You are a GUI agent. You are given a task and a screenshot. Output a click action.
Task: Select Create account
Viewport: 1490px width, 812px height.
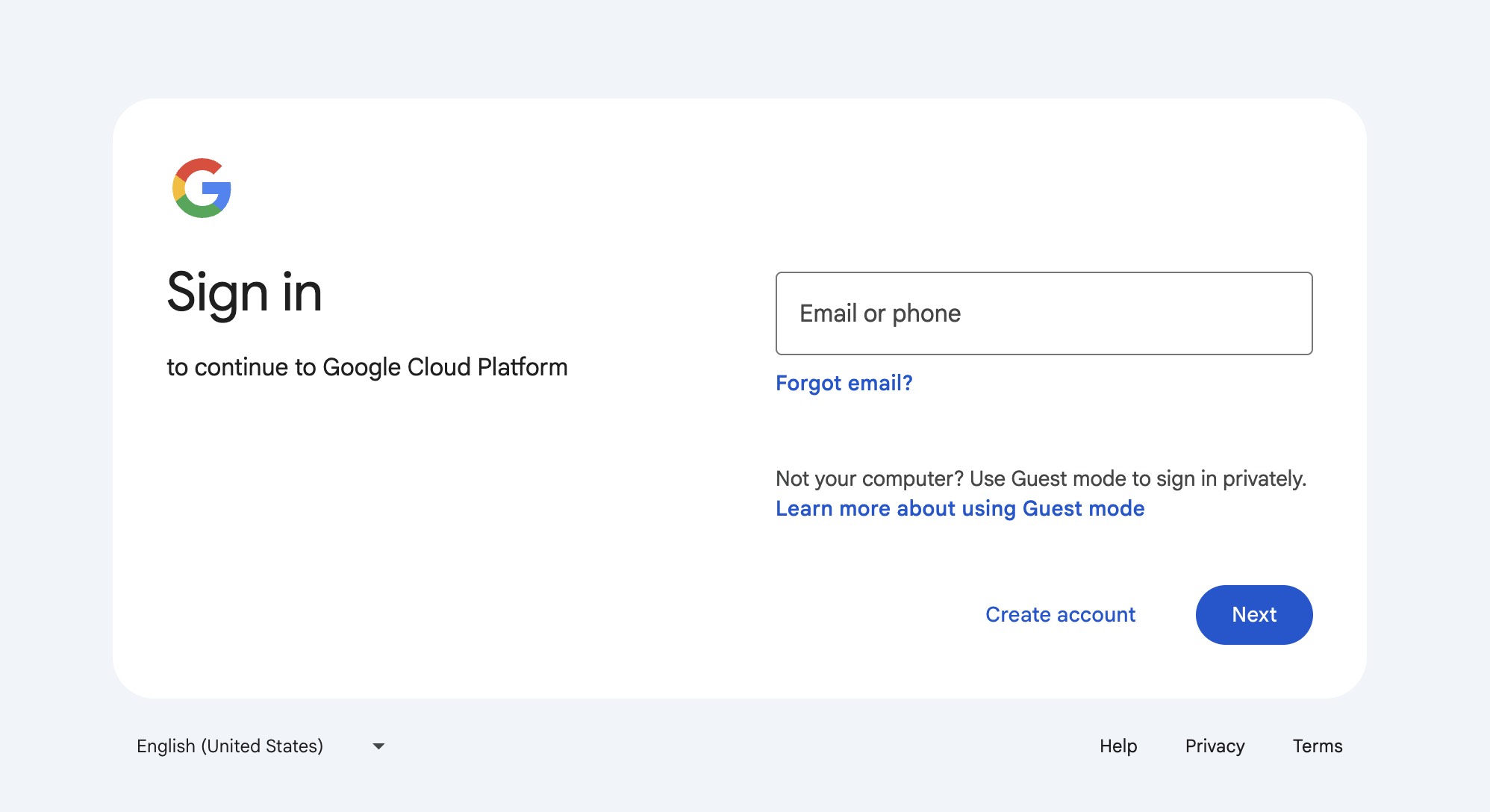click(x=1060, y=614)
